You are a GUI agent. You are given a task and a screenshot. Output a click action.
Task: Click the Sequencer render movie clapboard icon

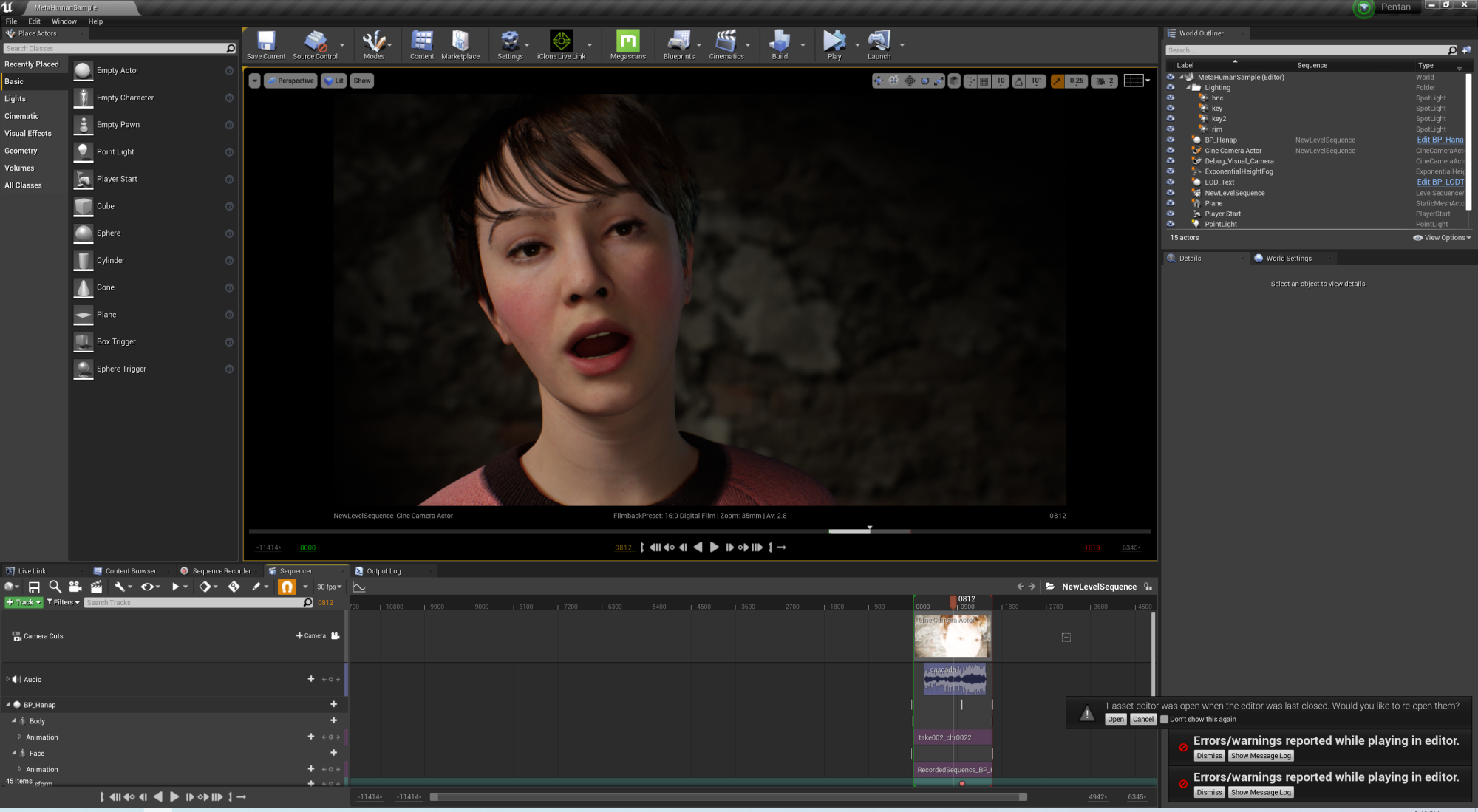96,587
